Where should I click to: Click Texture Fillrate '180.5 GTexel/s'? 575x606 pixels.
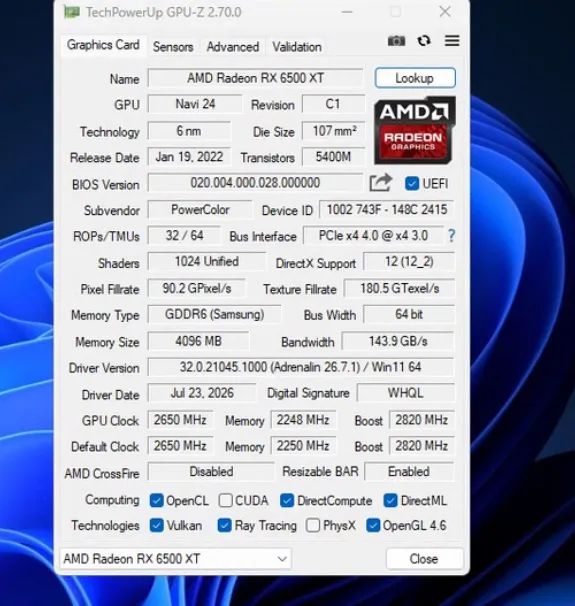400,288
